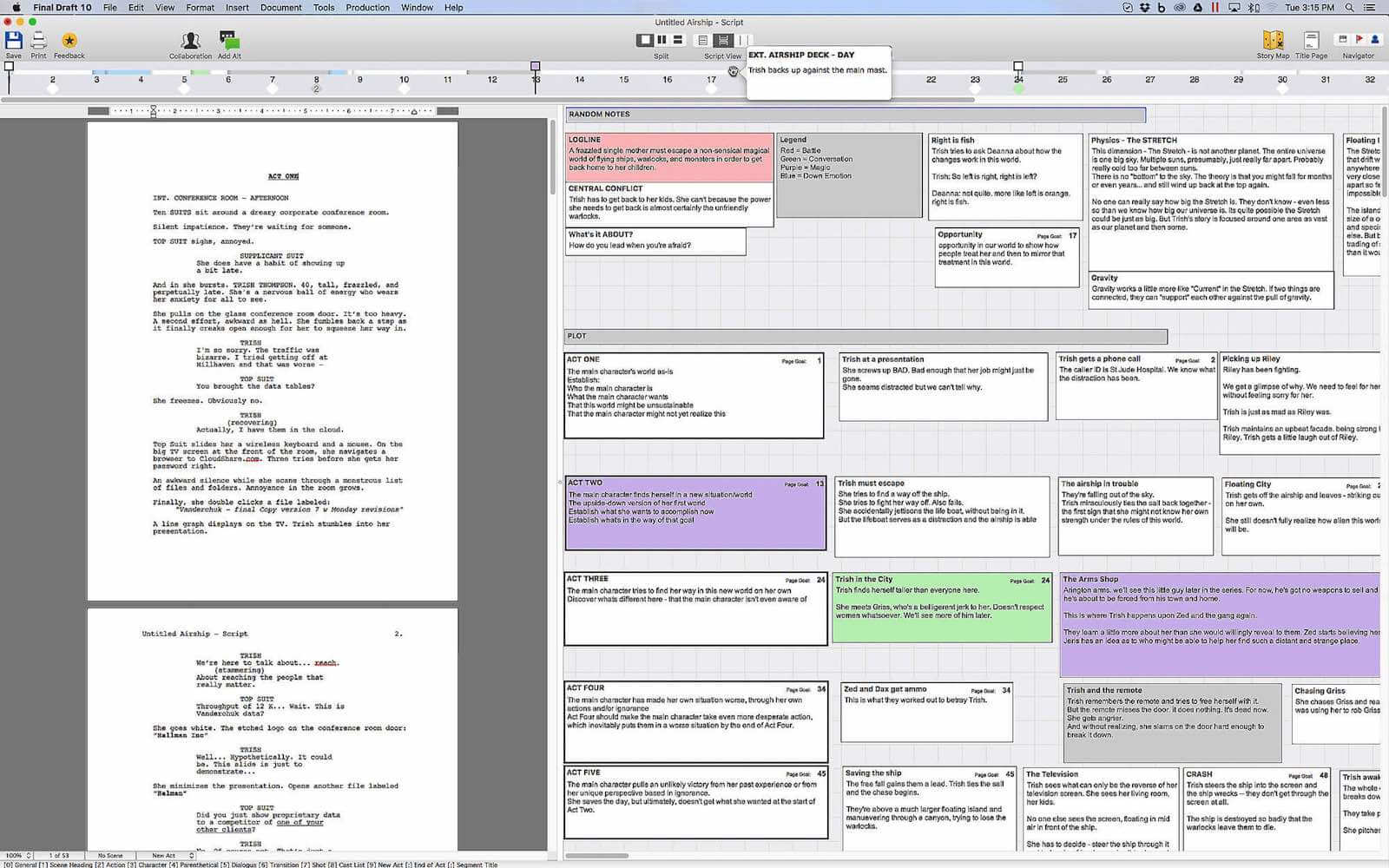Open the Story Map
Viewport: 1389px width, 868px height.
click(1273, 40)
